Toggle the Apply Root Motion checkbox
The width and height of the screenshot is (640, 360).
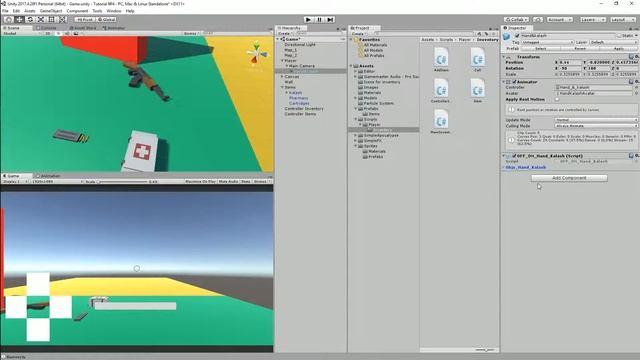tap(557, 100)
